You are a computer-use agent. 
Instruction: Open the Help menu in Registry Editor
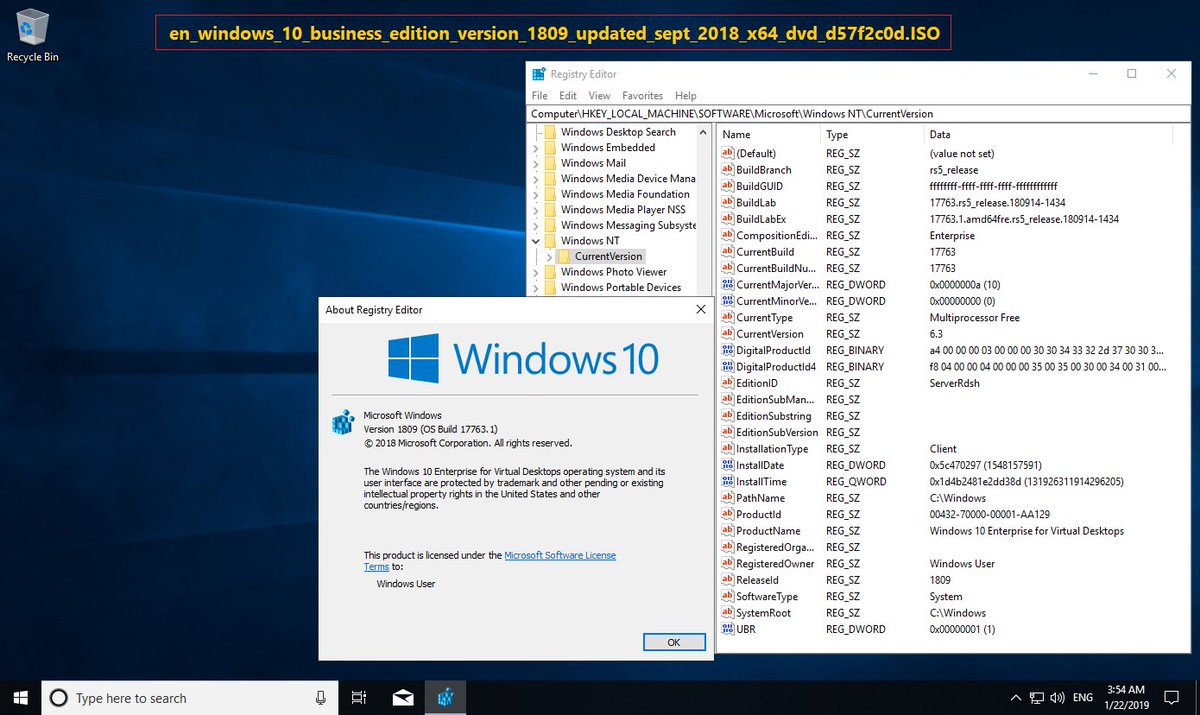click(x=685, y=96)
